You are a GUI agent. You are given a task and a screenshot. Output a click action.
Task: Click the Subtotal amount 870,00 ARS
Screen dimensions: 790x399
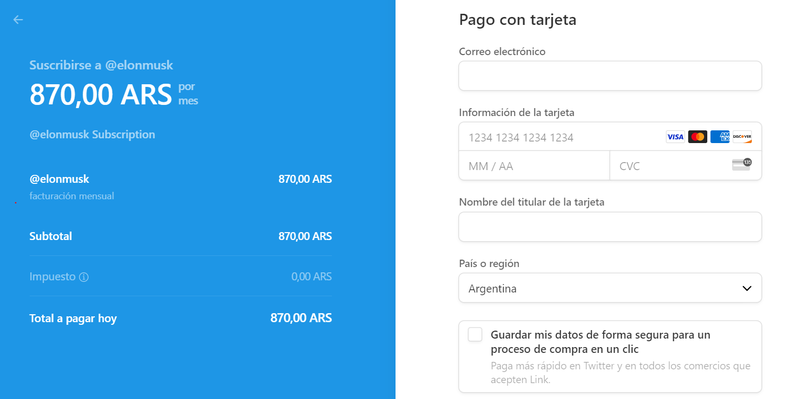coord(305,236)
